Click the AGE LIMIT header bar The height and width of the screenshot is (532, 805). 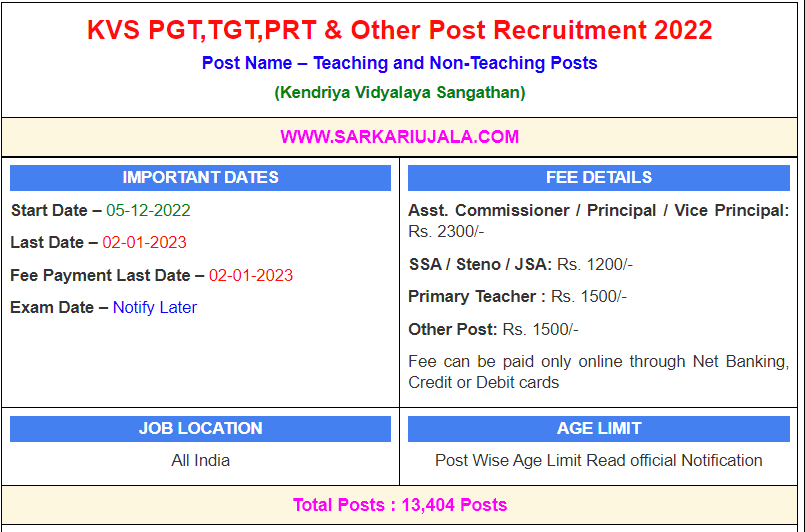pyautogui.click(x=598, y=429)
